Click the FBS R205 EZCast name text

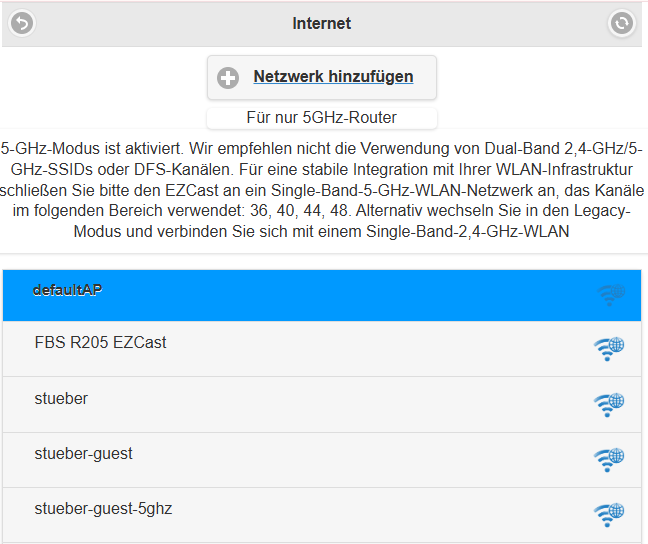(100, 343)
